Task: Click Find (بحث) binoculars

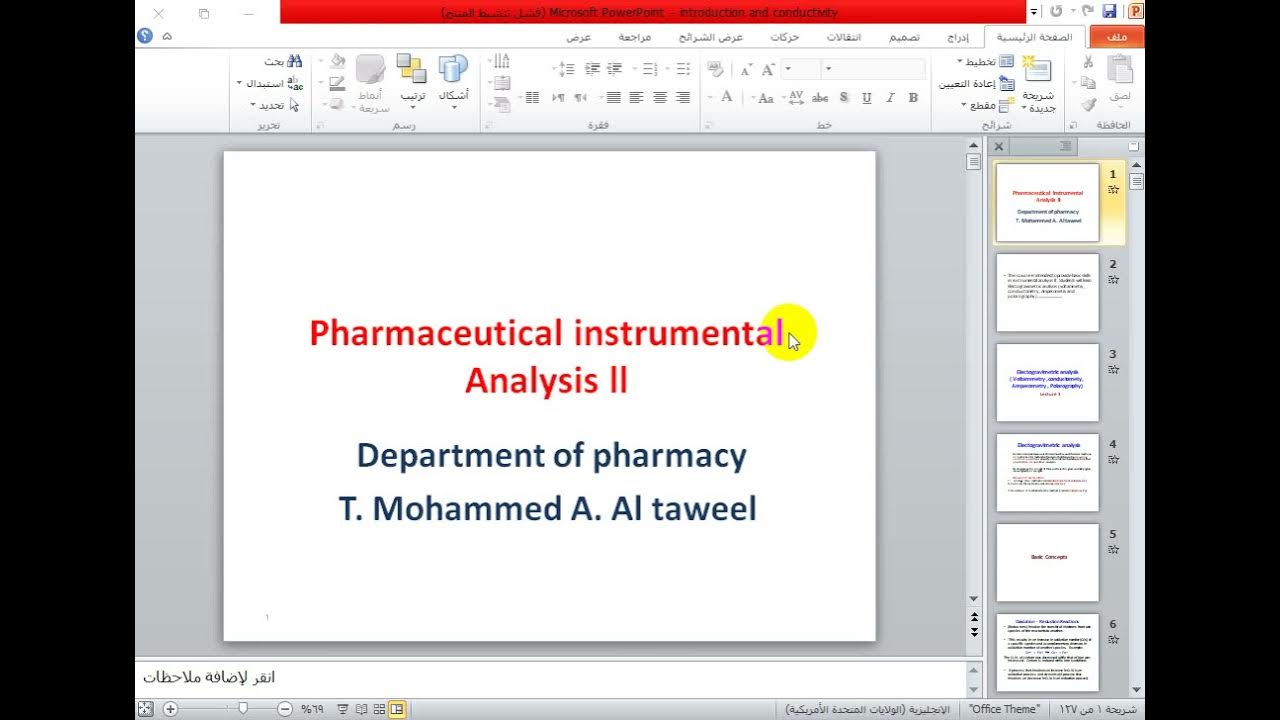Action: click(x=283, y=62)
